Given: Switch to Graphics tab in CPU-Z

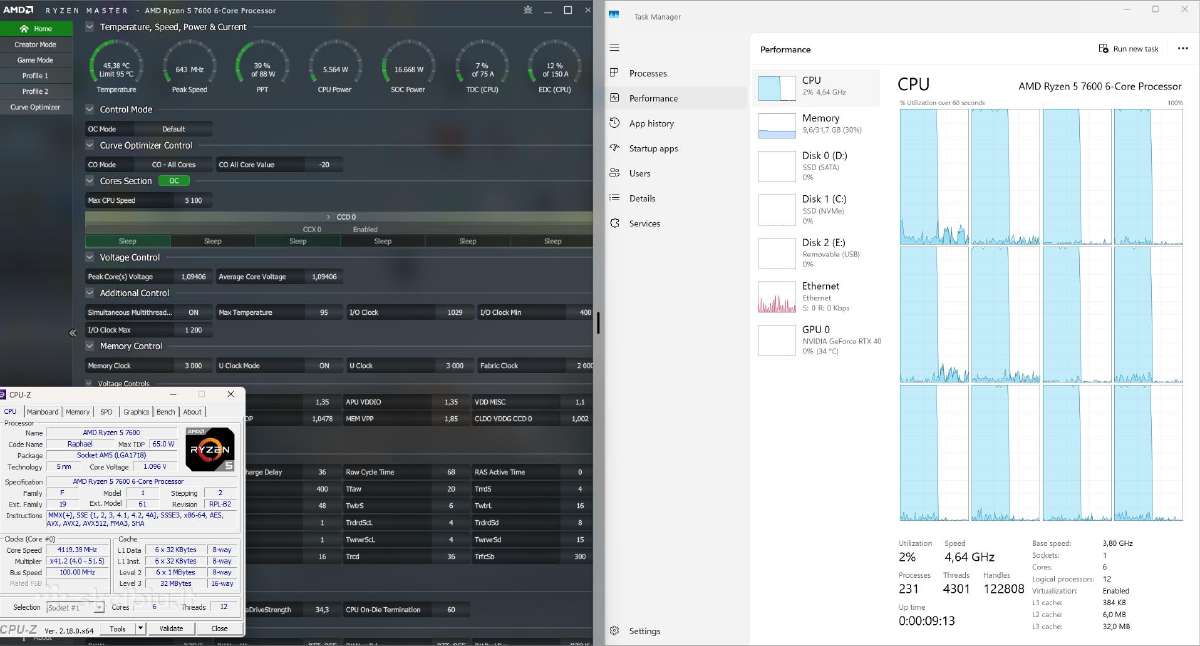Looking at the screenshot, I should click(x=136, y=411).
